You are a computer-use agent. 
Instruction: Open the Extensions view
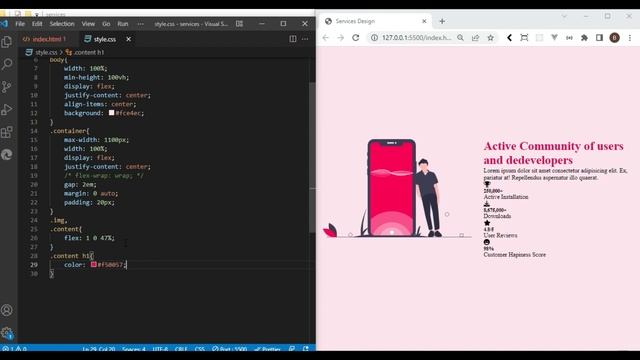point(7,132)
